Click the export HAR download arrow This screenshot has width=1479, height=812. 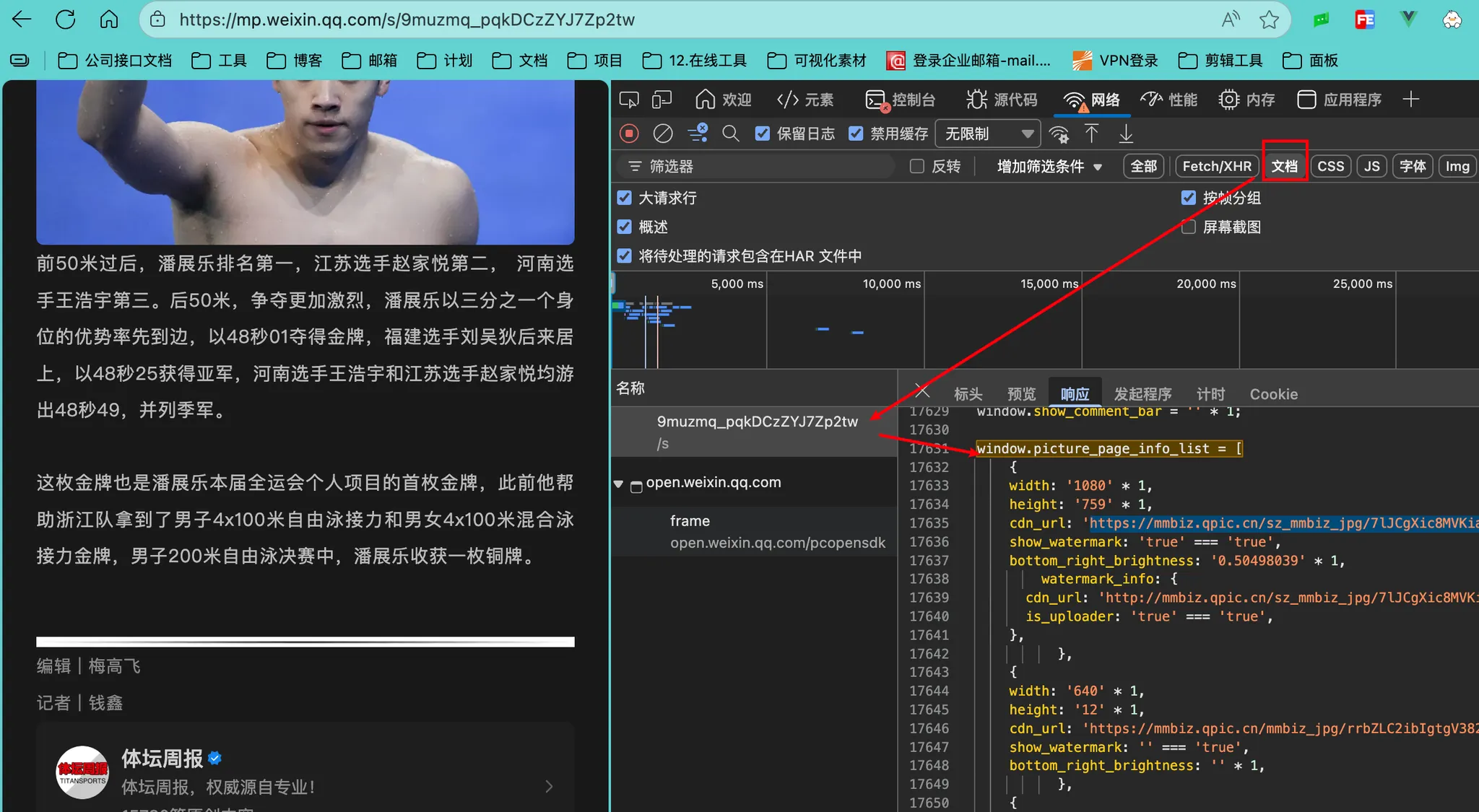1125,134
